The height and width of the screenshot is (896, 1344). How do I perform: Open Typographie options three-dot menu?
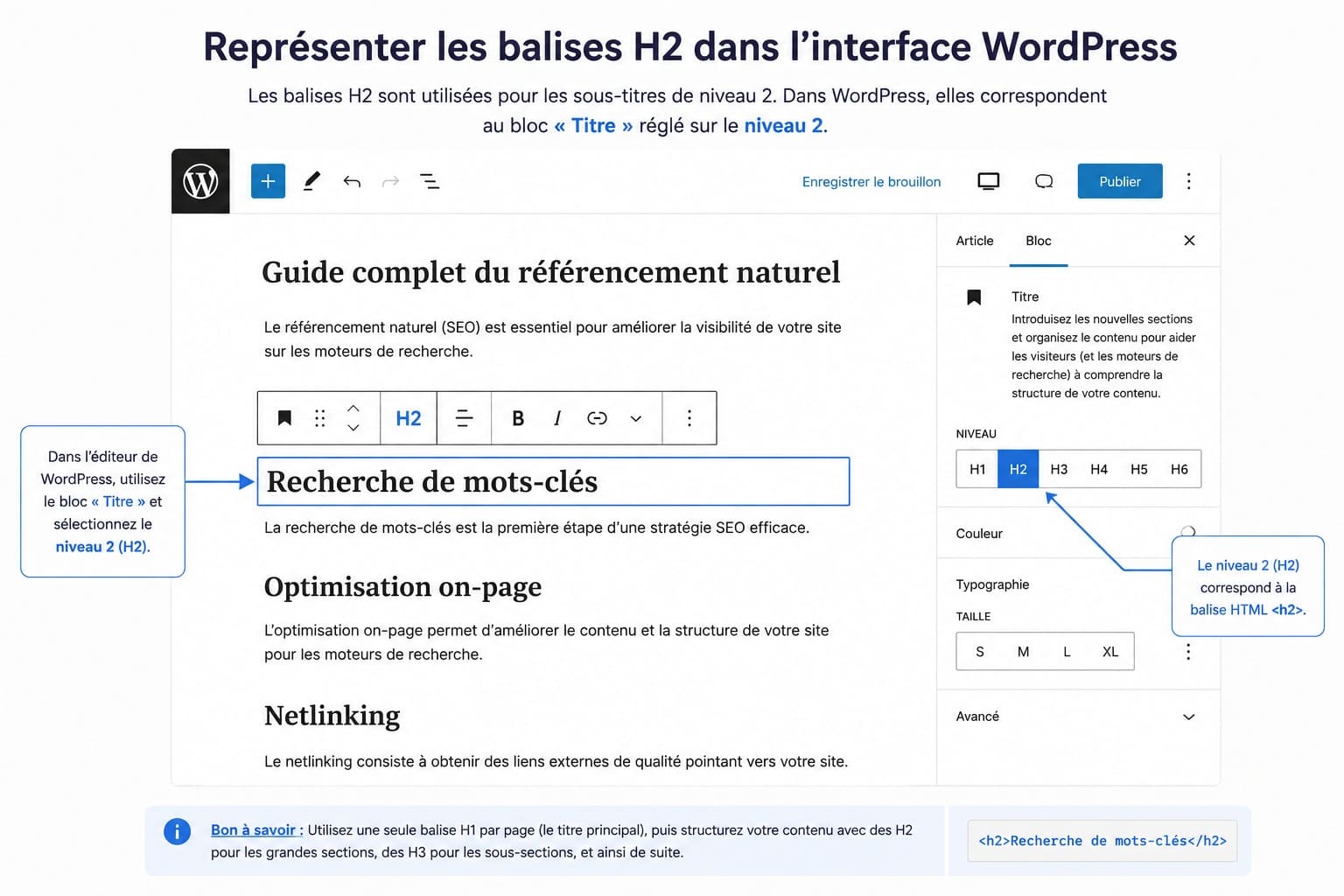pos(1188,652)
